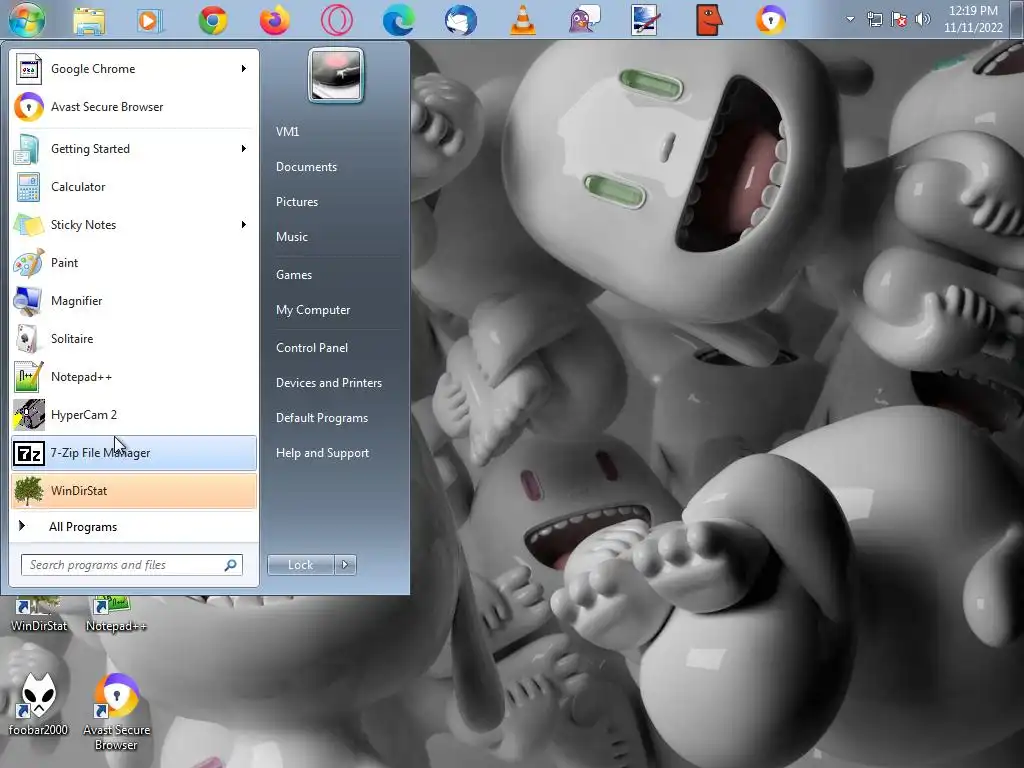The image size is (1024, 768).
Task: Open Documents from the right pane
Action: [306, 167]
